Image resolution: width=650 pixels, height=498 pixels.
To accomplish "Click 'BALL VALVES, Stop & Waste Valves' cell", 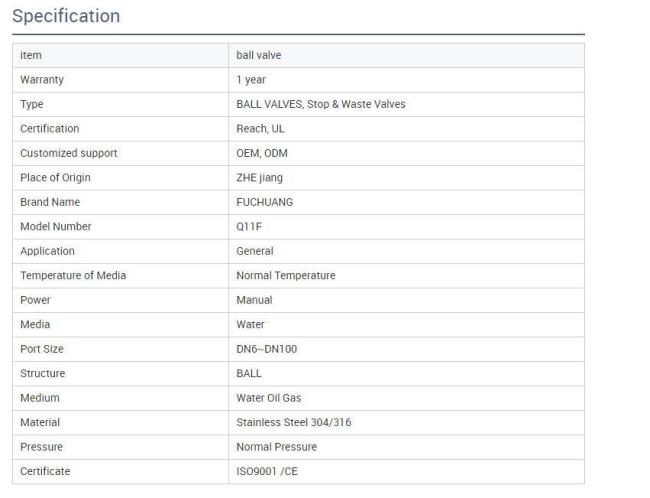I will point(320,104).
